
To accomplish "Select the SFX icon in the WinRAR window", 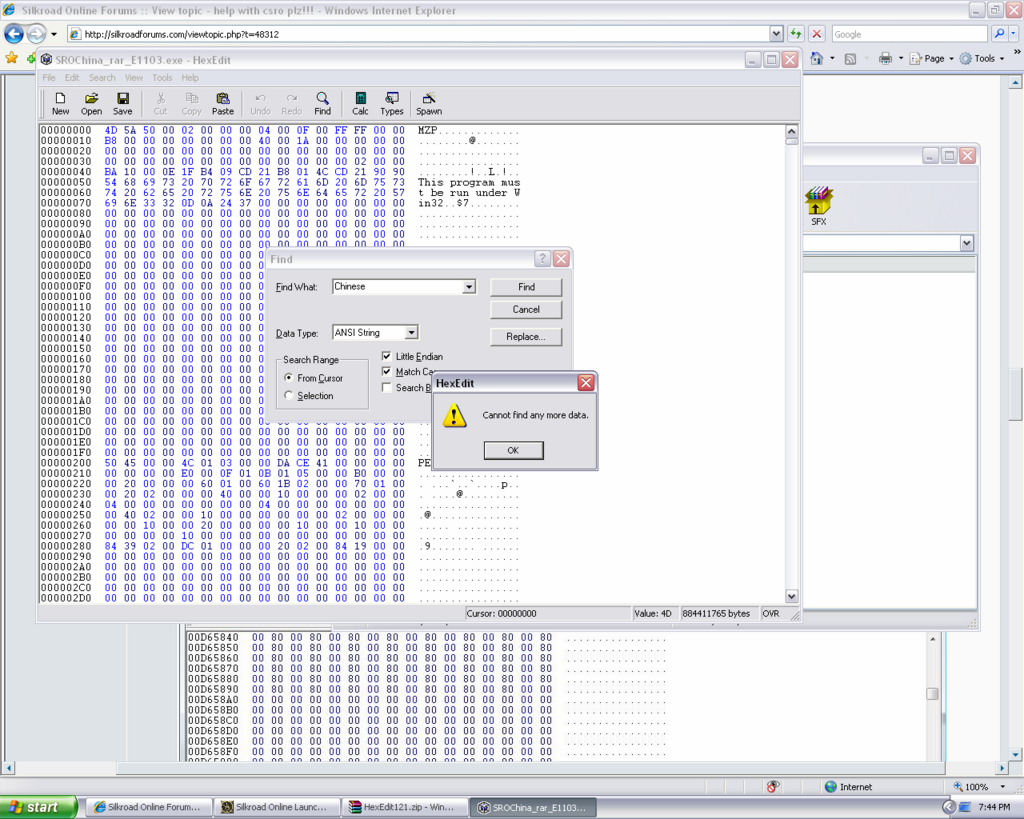I will (x=819, y=206).
